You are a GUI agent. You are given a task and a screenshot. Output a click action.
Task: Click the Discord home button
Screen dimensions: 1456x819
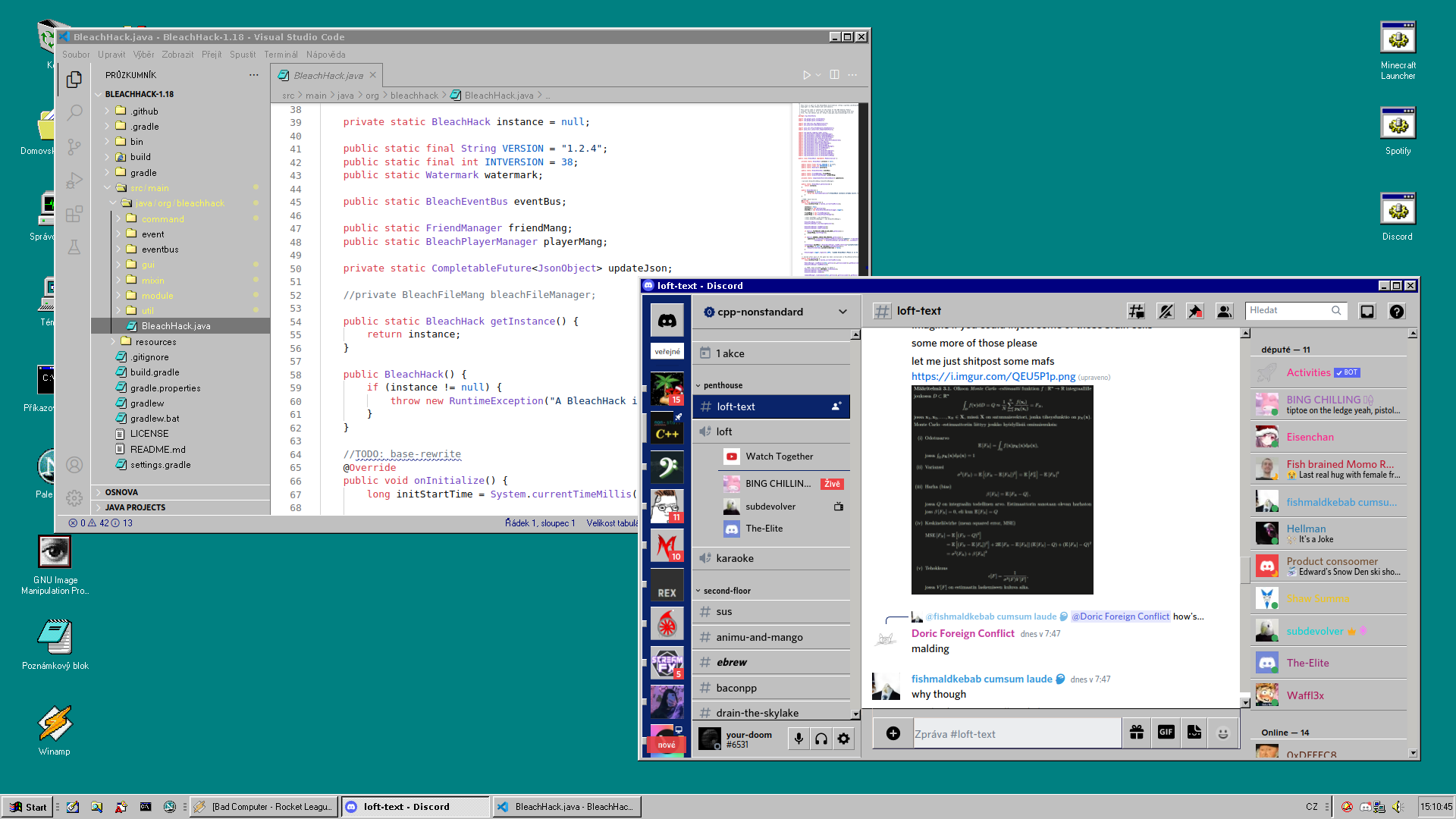[667, 320]
